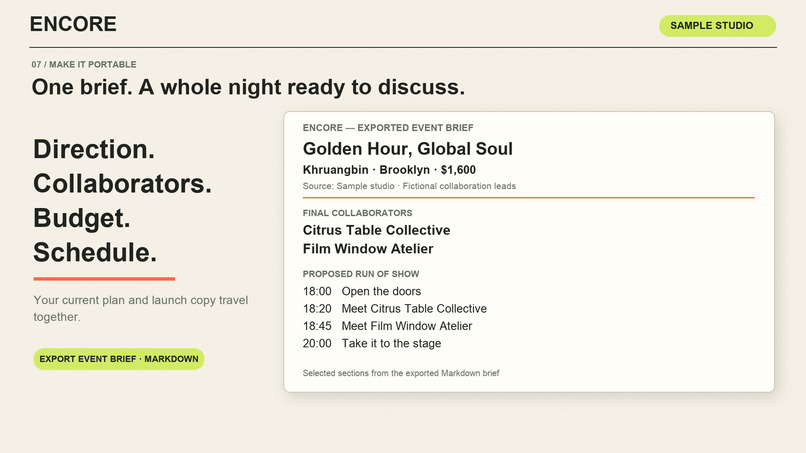Select Film Window Atelier collaborator

point(368,249)
